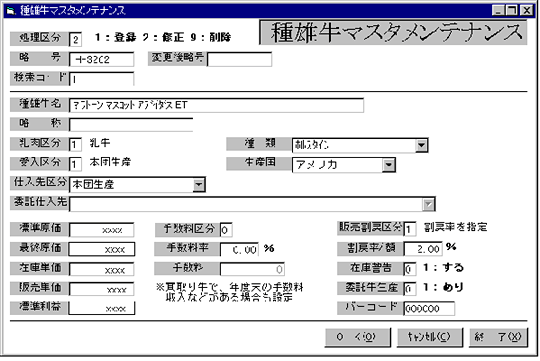Minimize the 種雄牛マスタメンテナンス window
This screenshot has height=361, width=540.
coord(498,11)
